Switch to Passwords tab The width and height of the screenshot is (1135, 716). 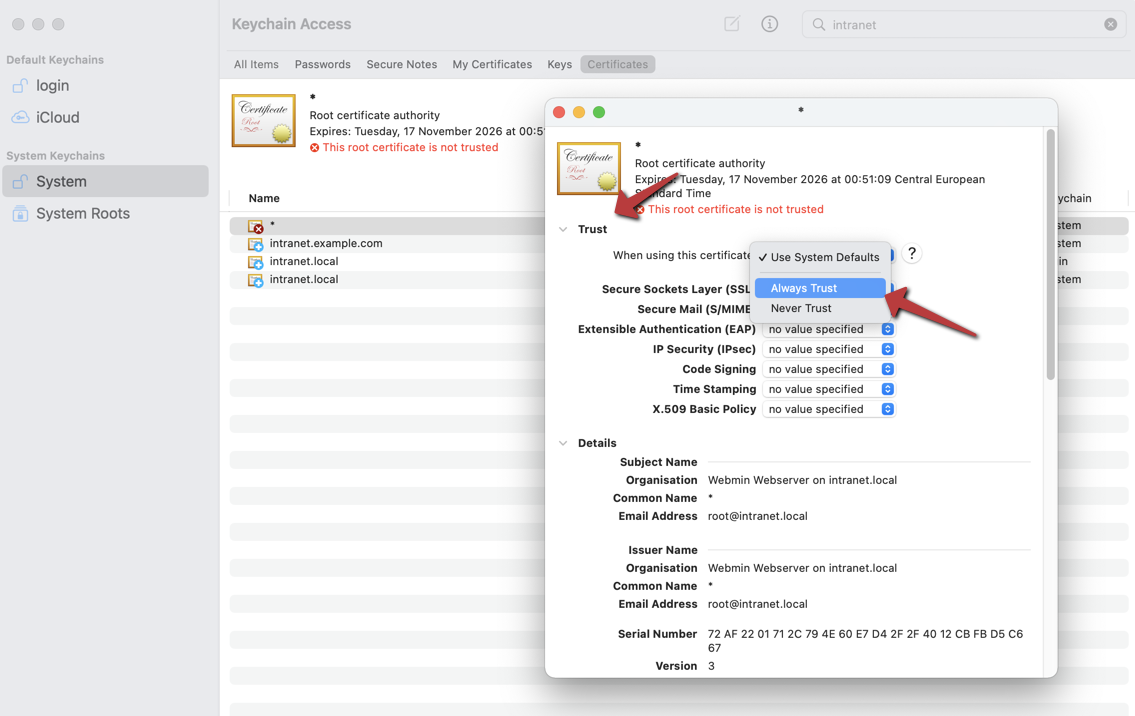[x=322, y=64]
